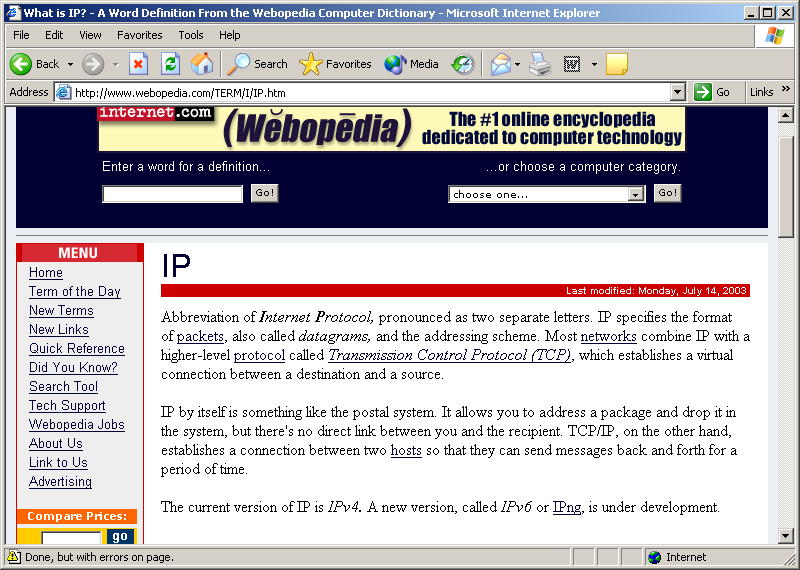Print the page with the printer icon
The image size is (800, 570).
coord(540,64)
